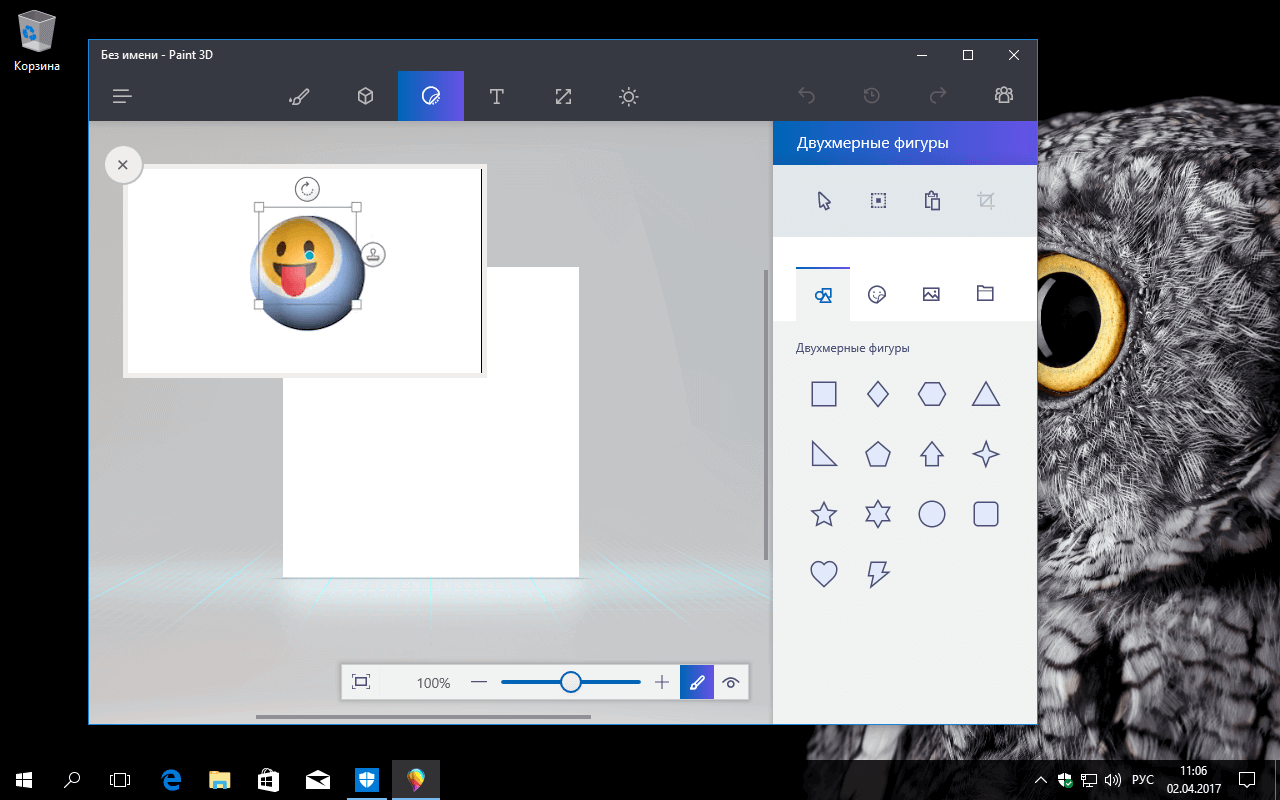The image size is (1280, 800).
Task: Launch Microsoft Edge from the taskbar
Action: 170,779
